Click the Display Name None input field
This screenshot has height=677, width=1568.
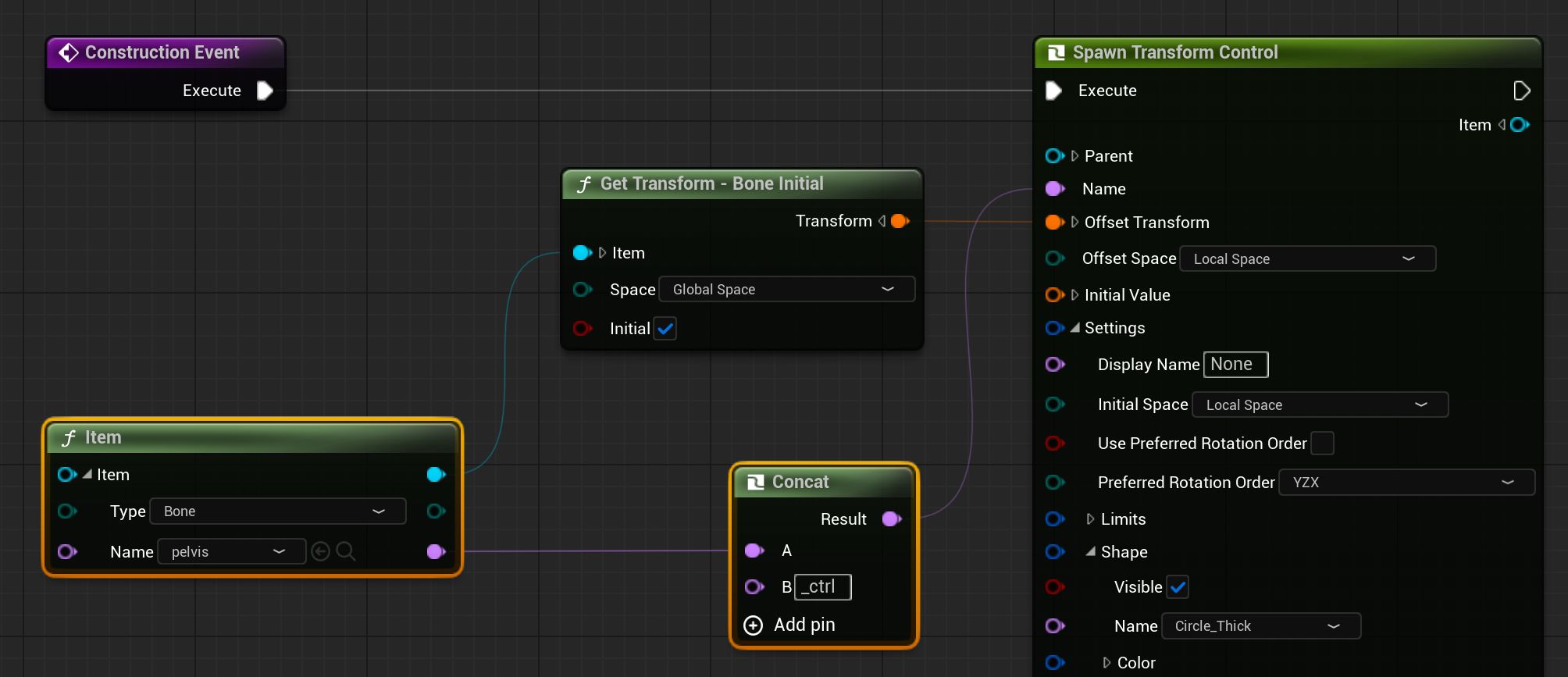point(1236,365)
